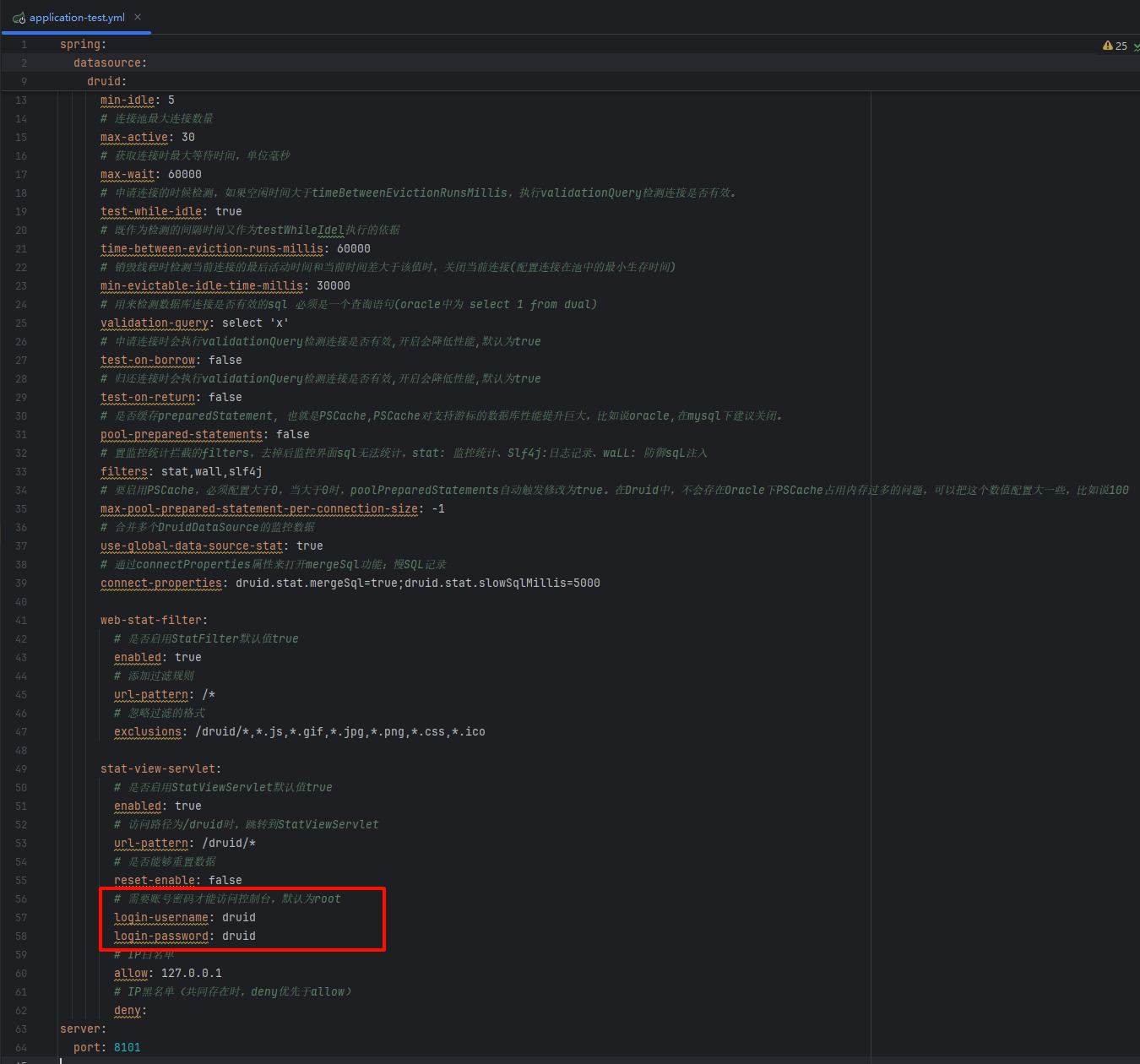Click the X icon to close application-test.yml
Viewport: 1140px width, 1064px height.
coord(137,15)
